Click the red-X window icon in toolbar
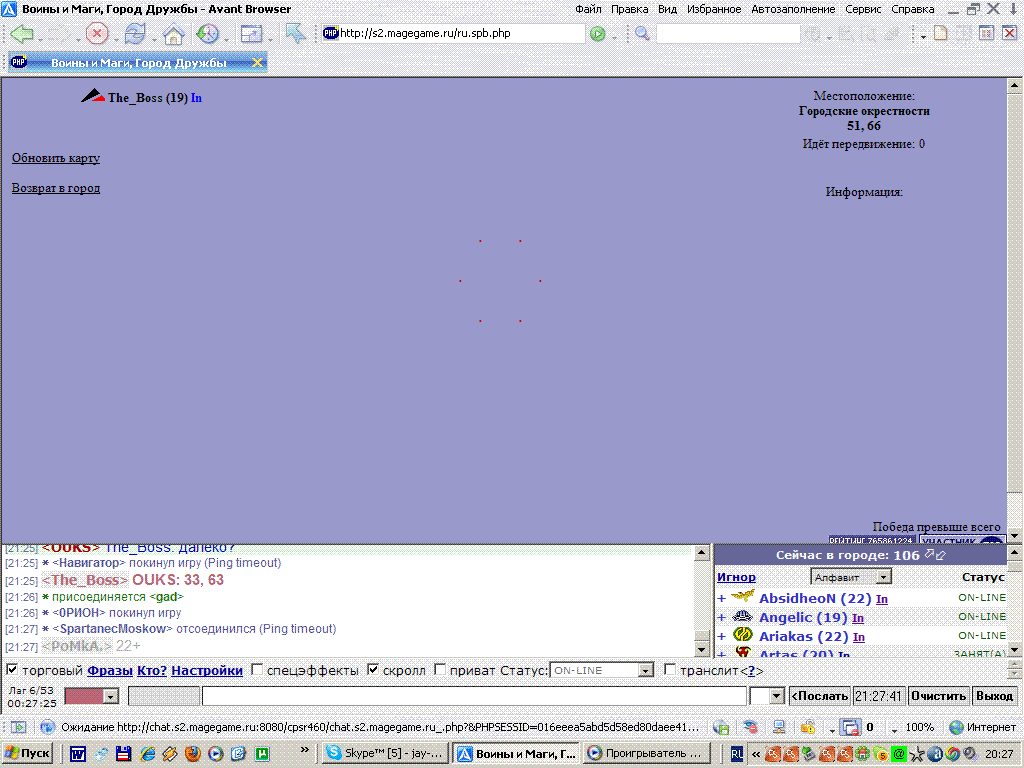The width and height of the screenshot is (1024, 768). tap(1010, 33)
